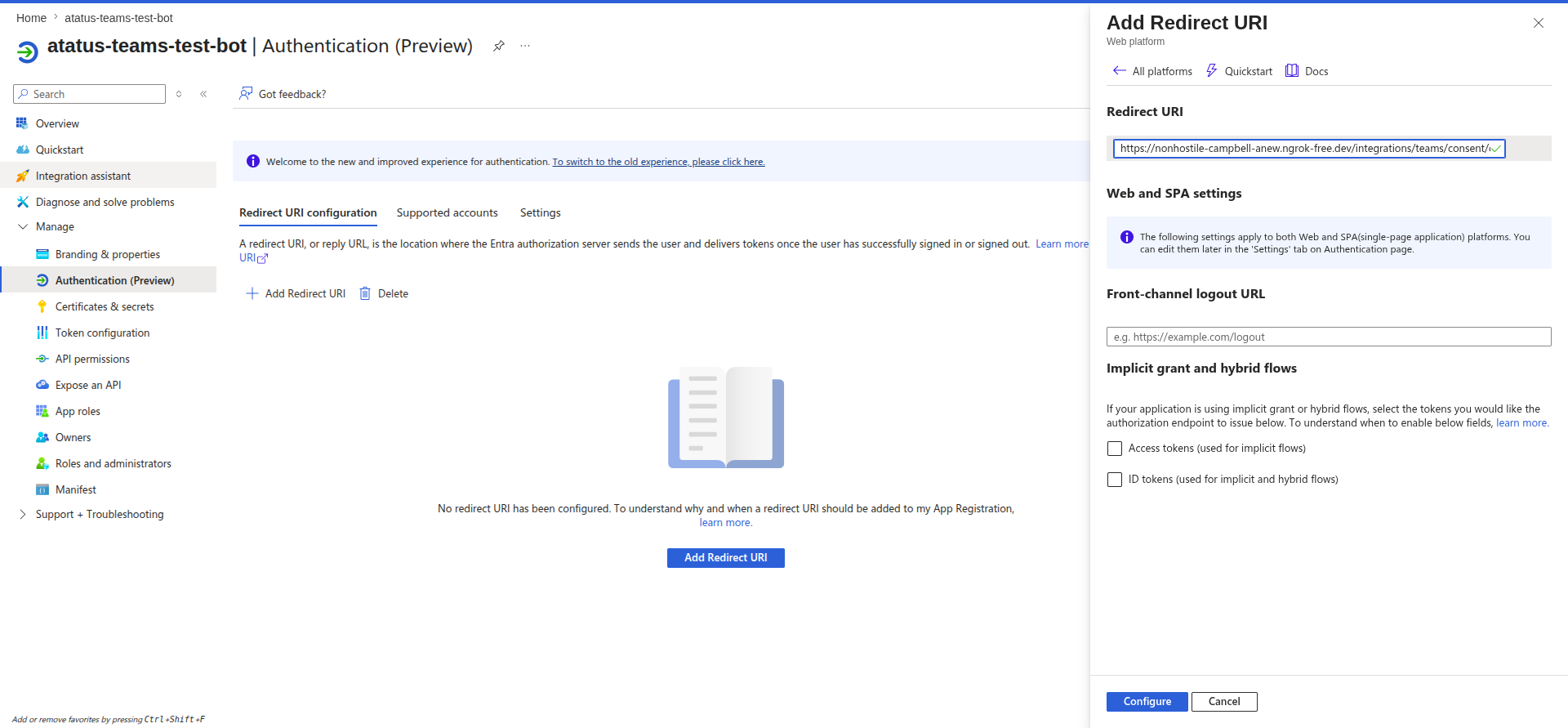
Task: Click atatus-teams-test-bot in the breadcrumb
Action: (118, 18)
